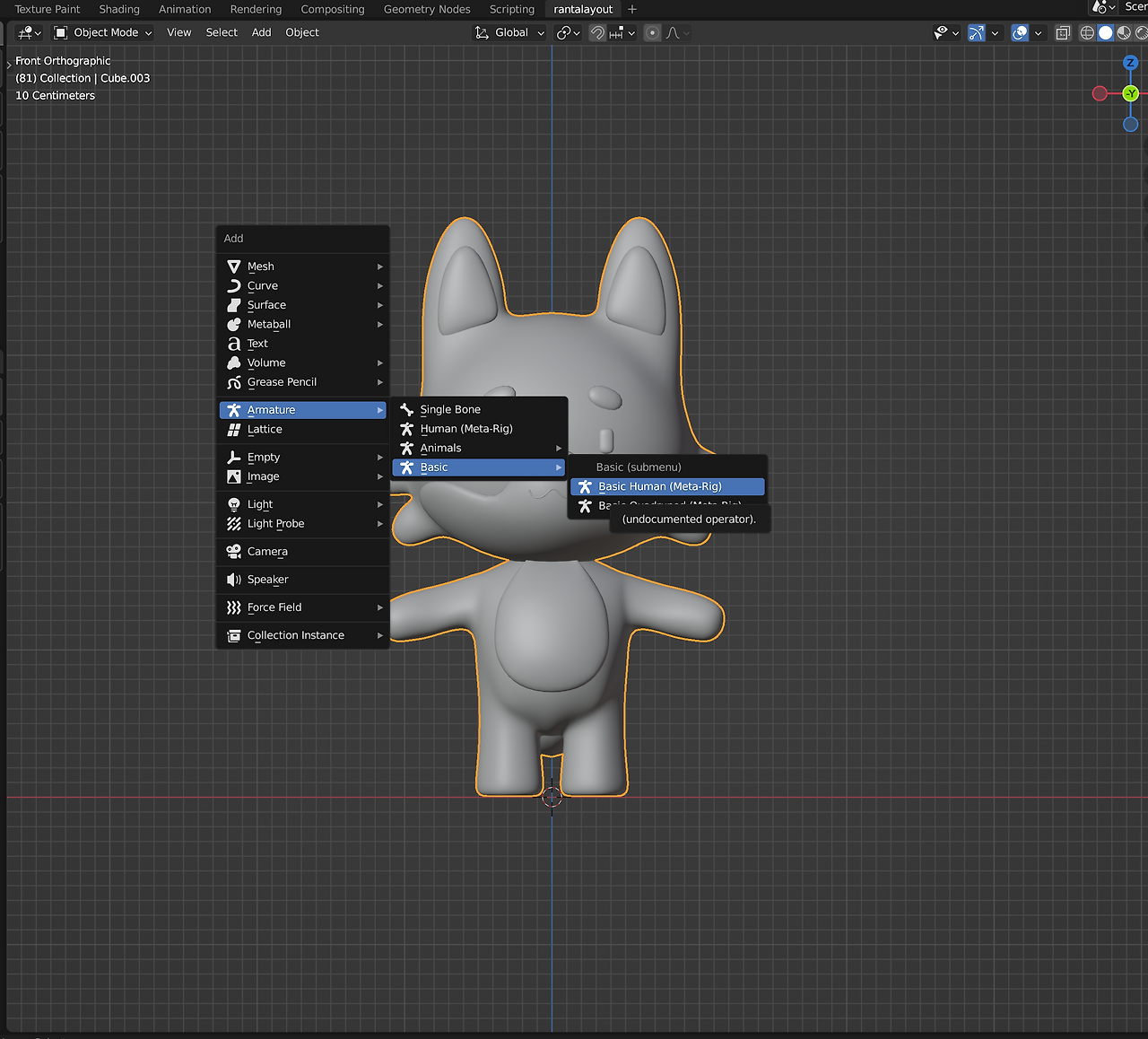
Task: Expand the toolbar with the left edge arrow
Action: [x=9, y=65]
